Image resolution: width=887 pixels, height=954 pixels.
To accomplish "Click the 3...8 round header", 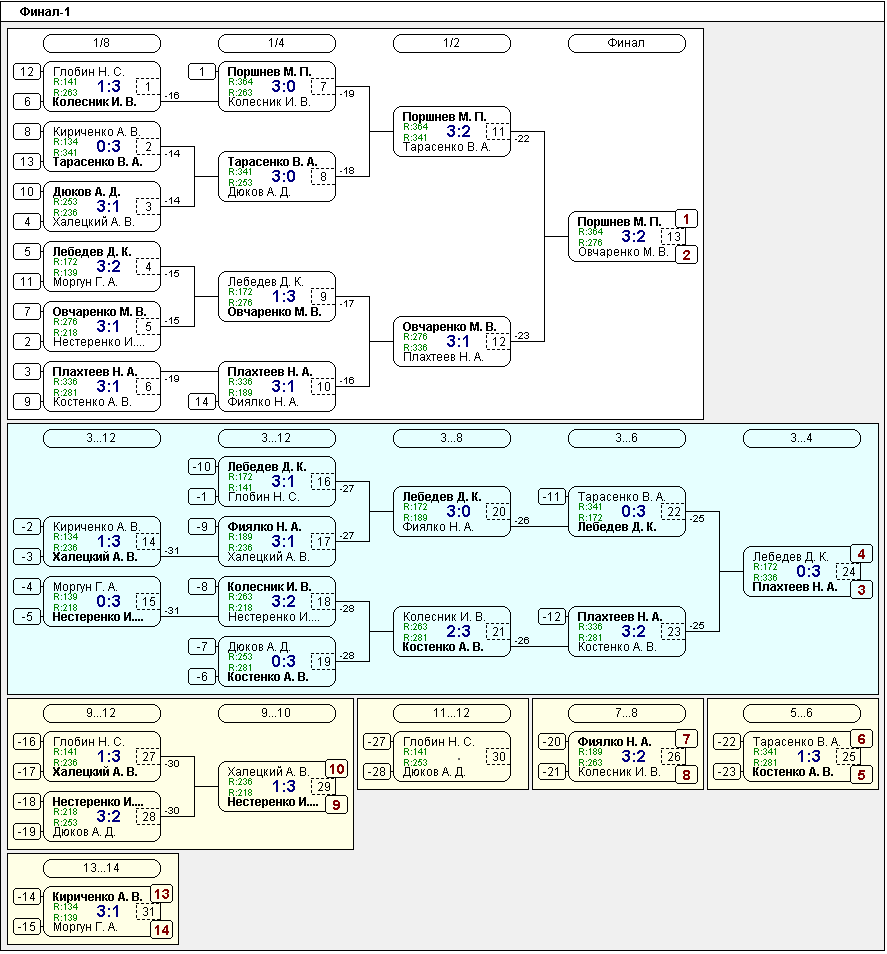I will point(452,438).
